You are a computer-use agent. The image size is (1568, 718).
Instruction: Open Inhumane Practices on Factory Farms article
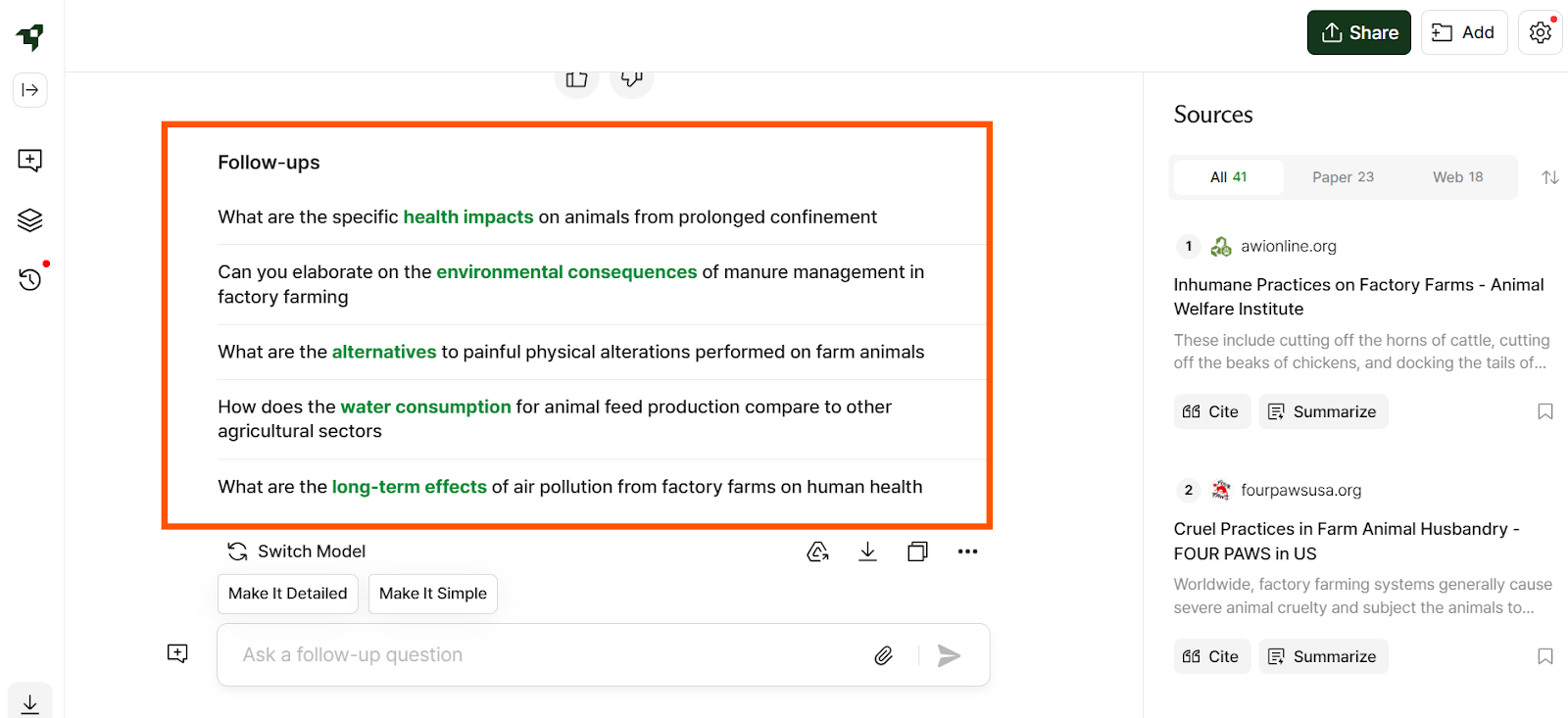(x=1359, y=297)
